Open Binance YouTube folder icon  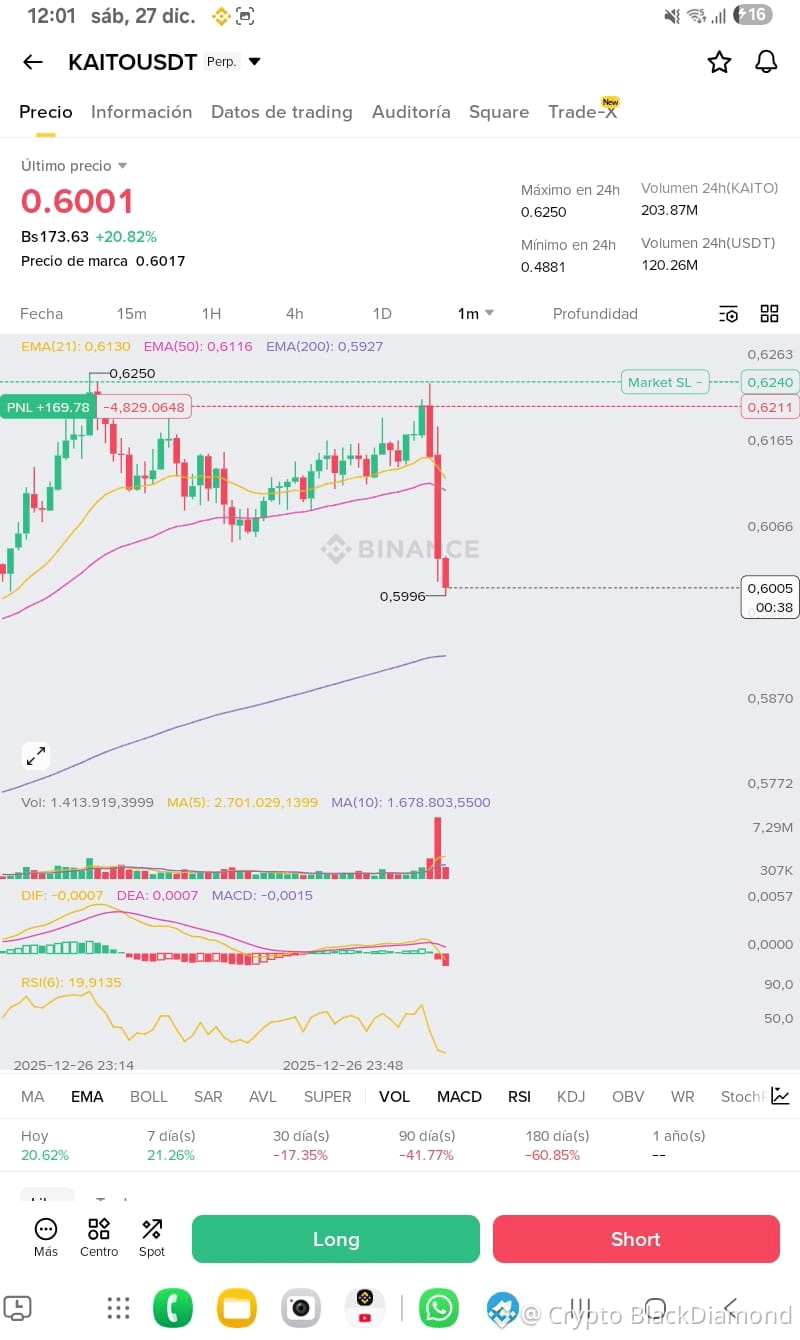pyautogui.click(x=365, y=1308)
